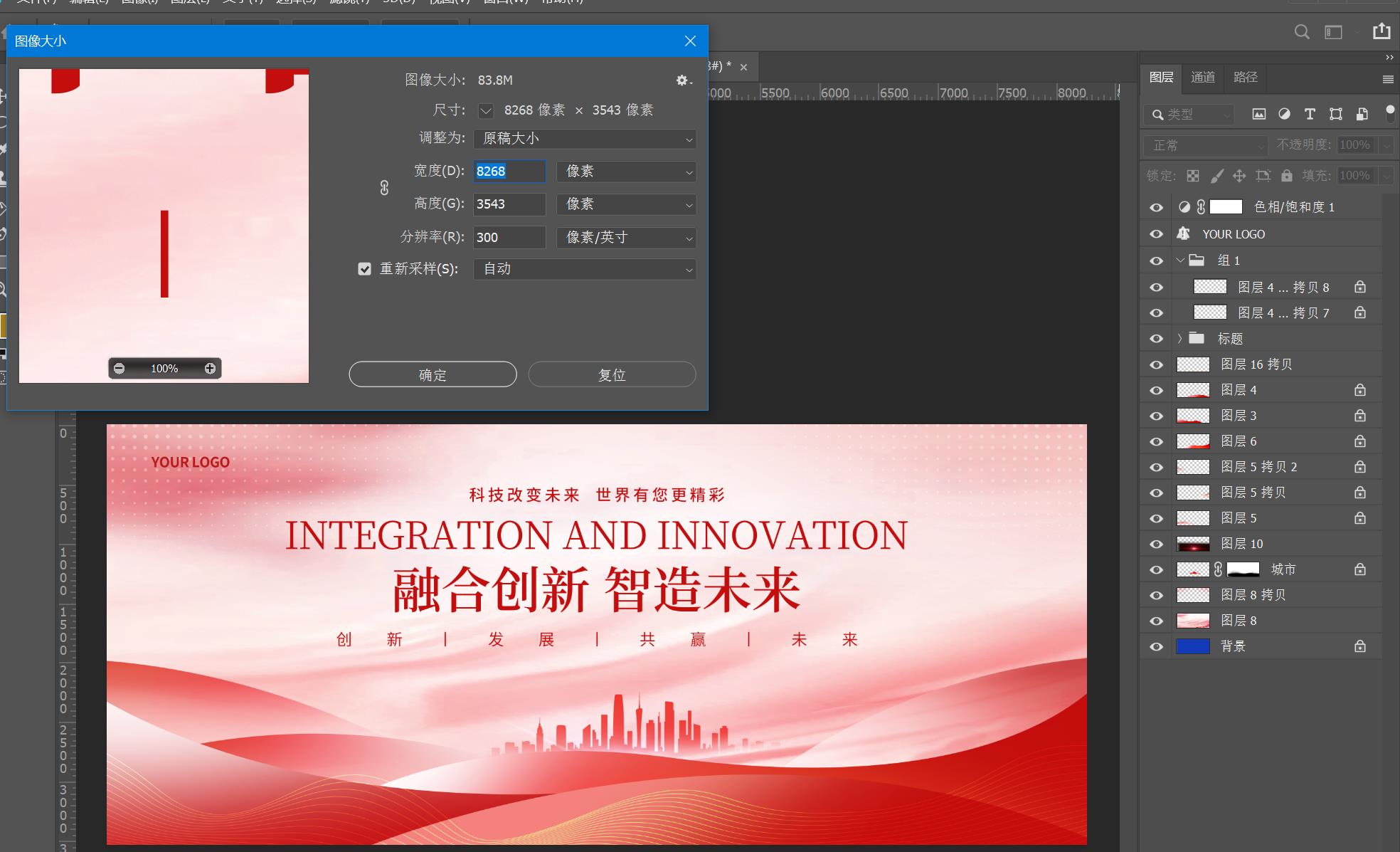1400x852 pixels.
Task: Open the Layers panel menu icon
Action: [x=1387, y=79]
